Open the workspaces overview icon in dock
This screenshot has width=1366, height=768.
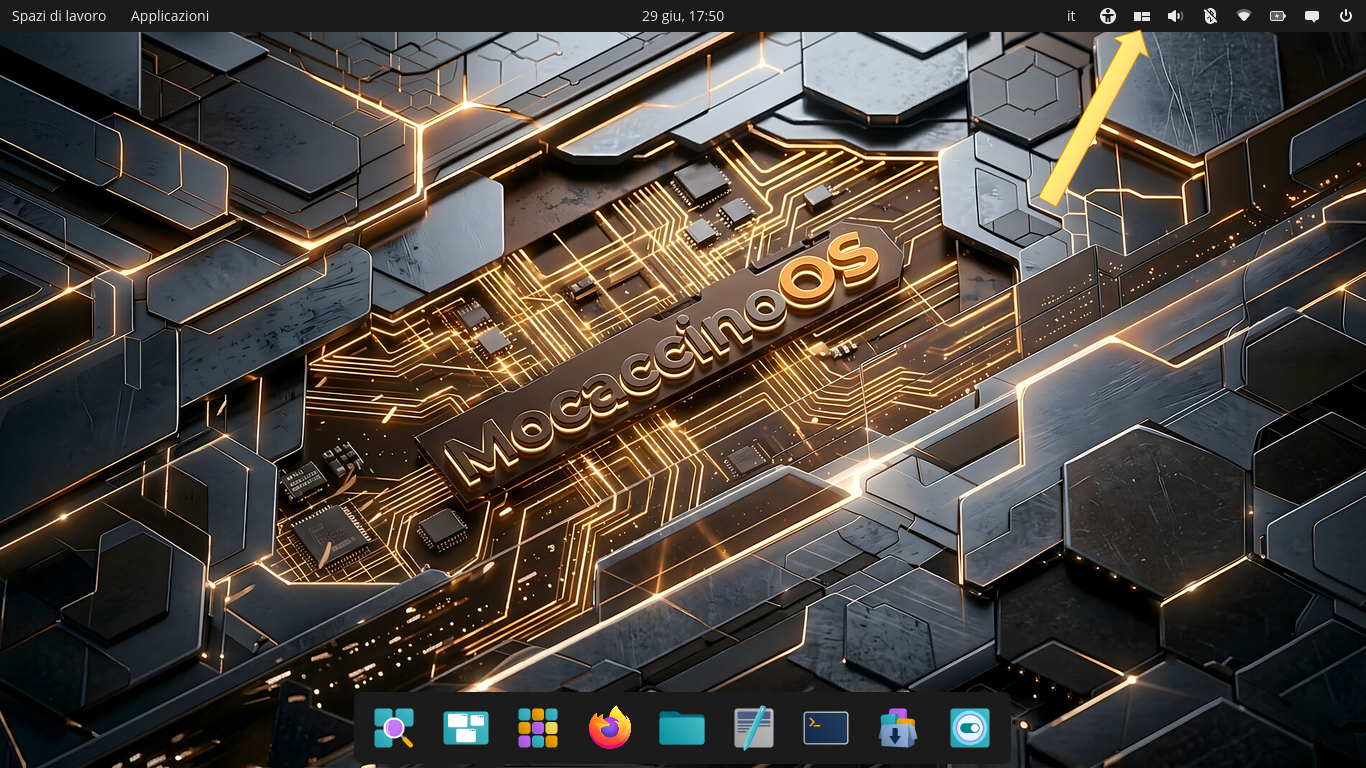(466, 728)
